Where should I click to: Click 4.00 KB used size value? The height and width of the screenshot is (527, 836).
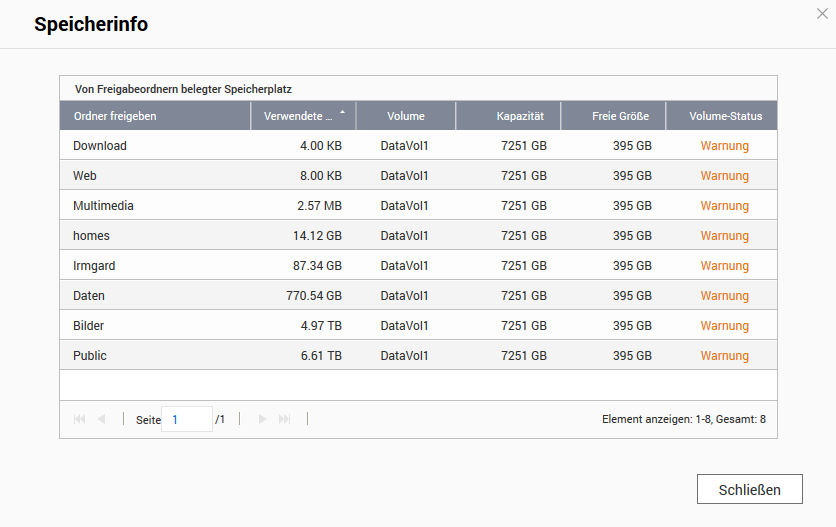point(320,146)
